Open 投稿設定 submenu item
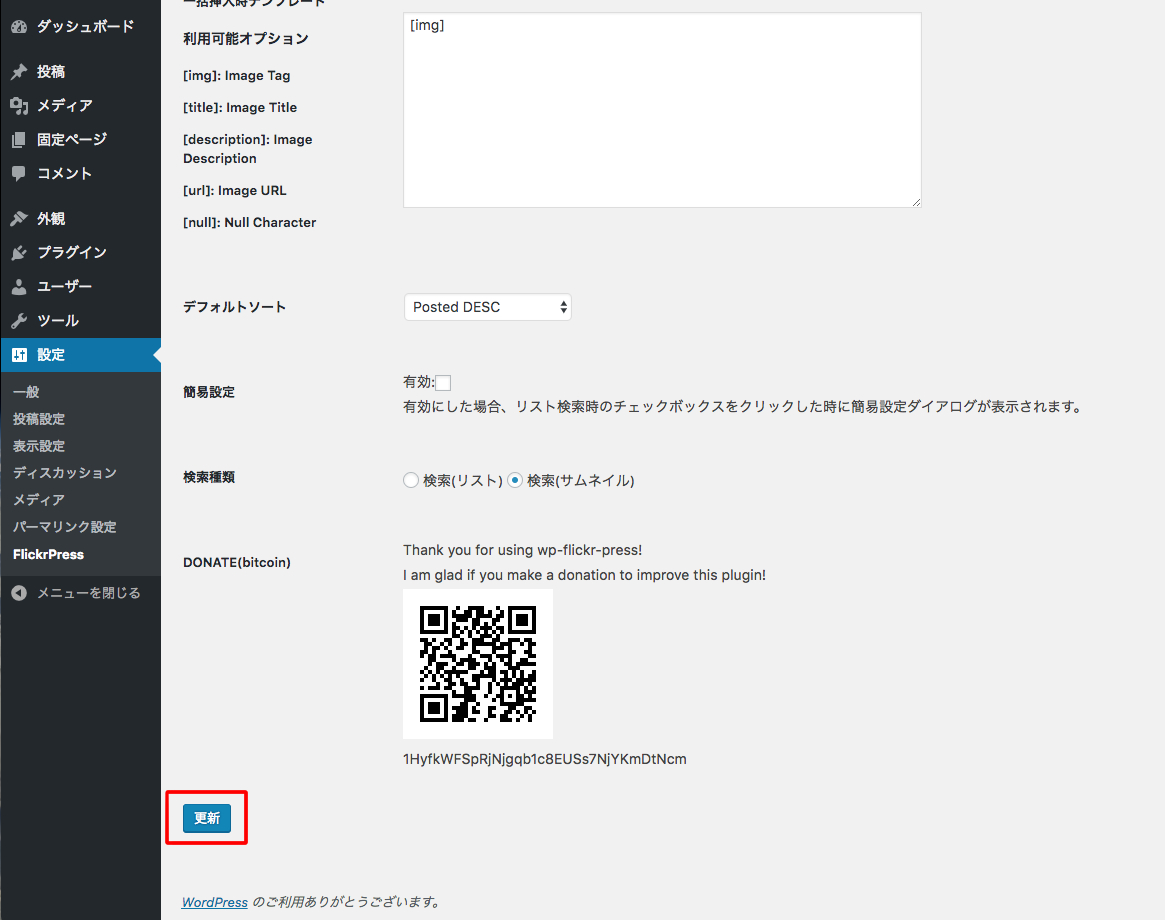 point(39,419)
